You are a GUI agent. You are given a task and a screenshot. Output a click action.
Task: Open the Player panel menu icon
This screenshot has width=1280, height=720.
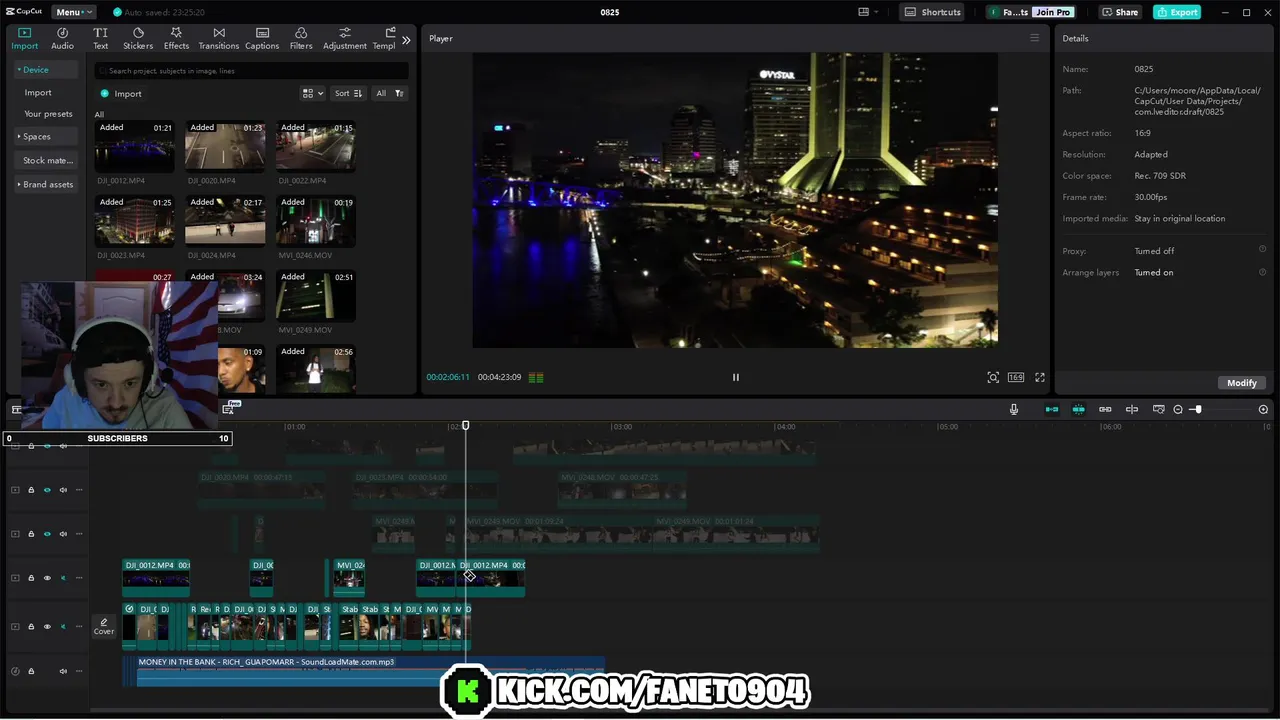tap(1035, 38)
